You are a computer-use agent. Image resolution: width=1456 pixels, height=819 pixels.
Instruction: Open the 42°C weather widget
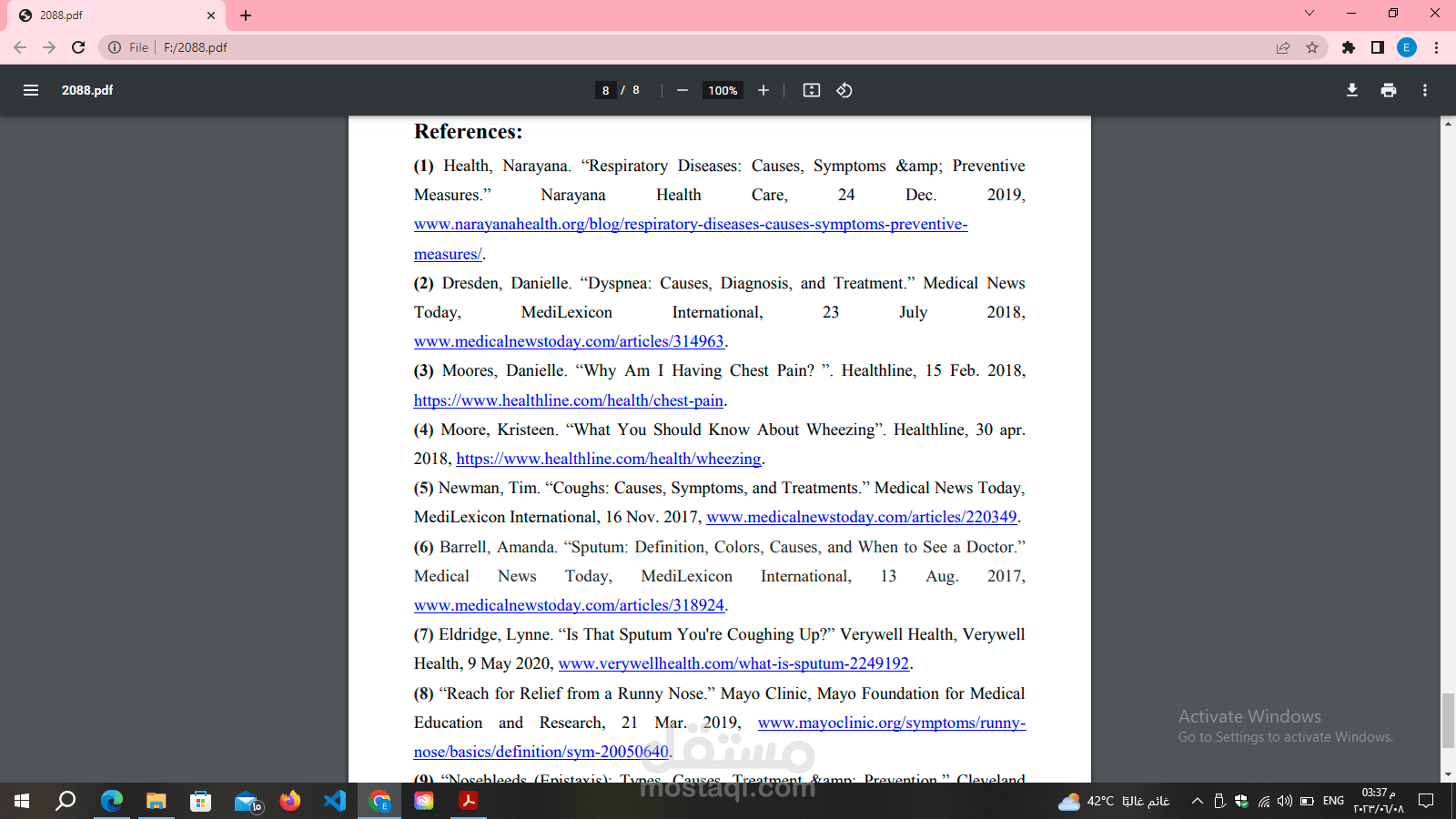point(1114,801)
